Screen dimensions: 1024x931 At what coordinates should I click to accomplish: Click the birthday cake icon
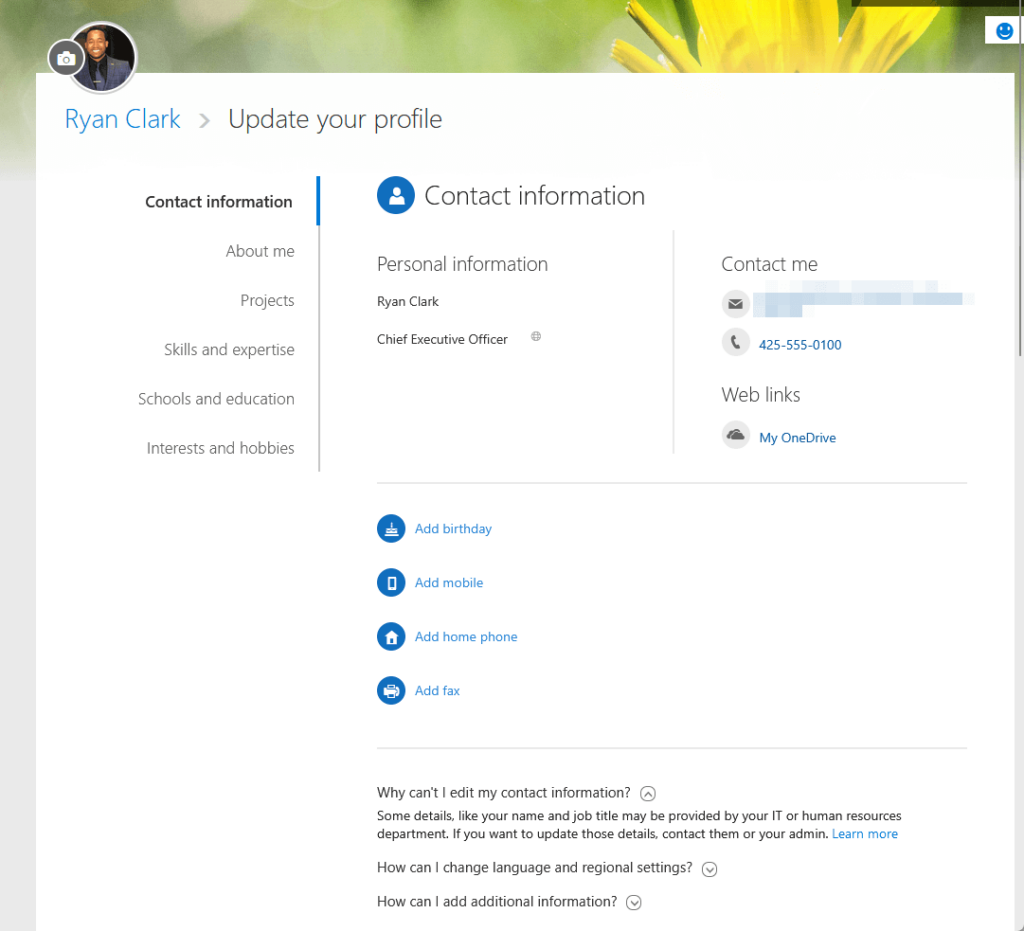(x=391, y=529)
